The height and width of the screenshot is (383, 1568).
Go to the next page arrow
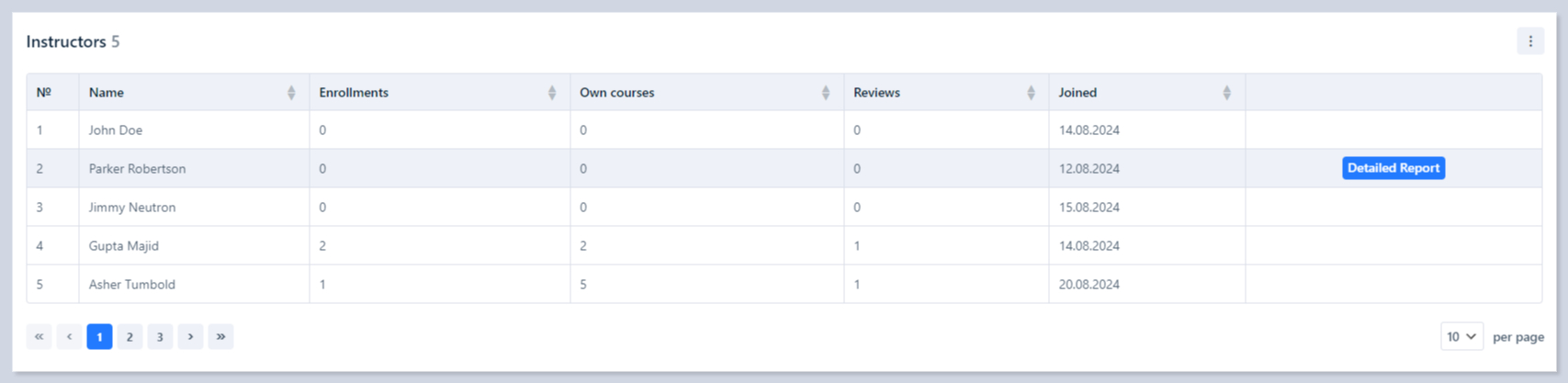coord(190,337)
